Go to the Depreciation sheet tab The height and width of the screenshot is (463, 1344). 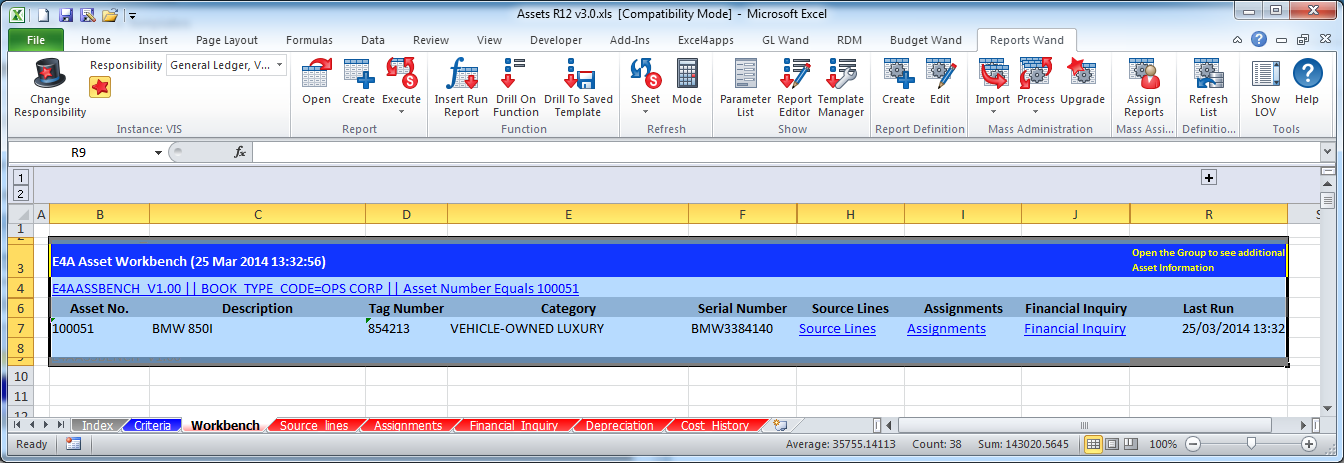pyautogui.click(x=619, y=425)
